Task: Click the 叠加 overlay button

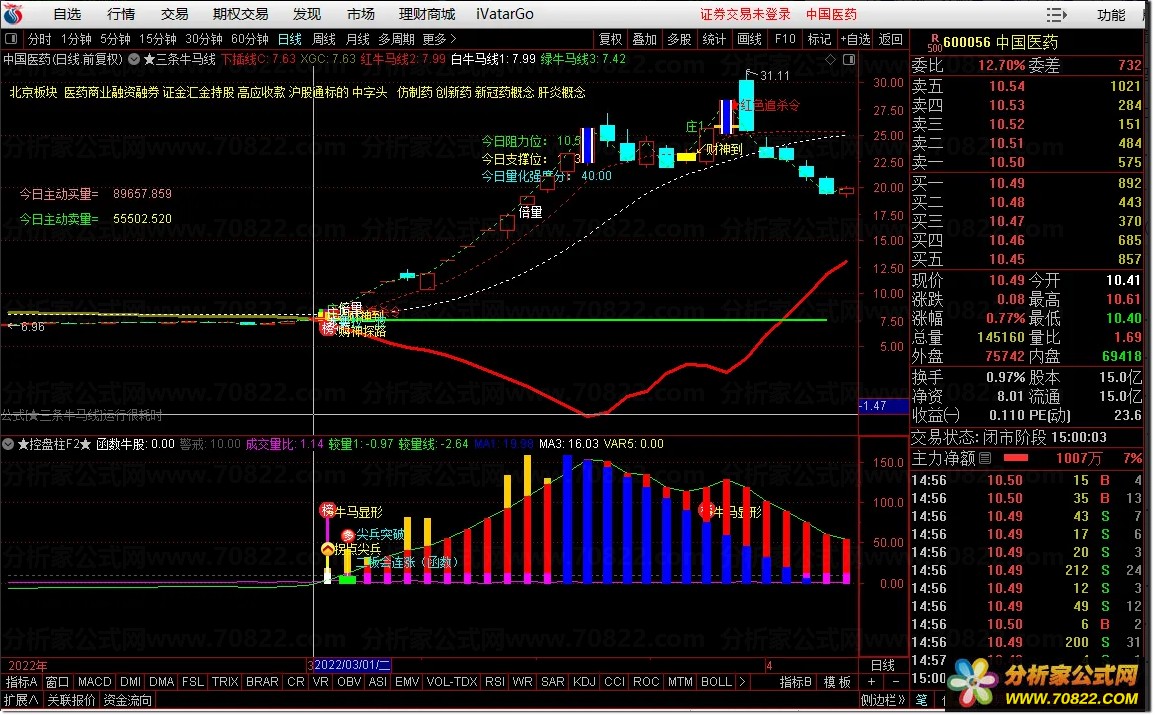Action: click(645, 39)
